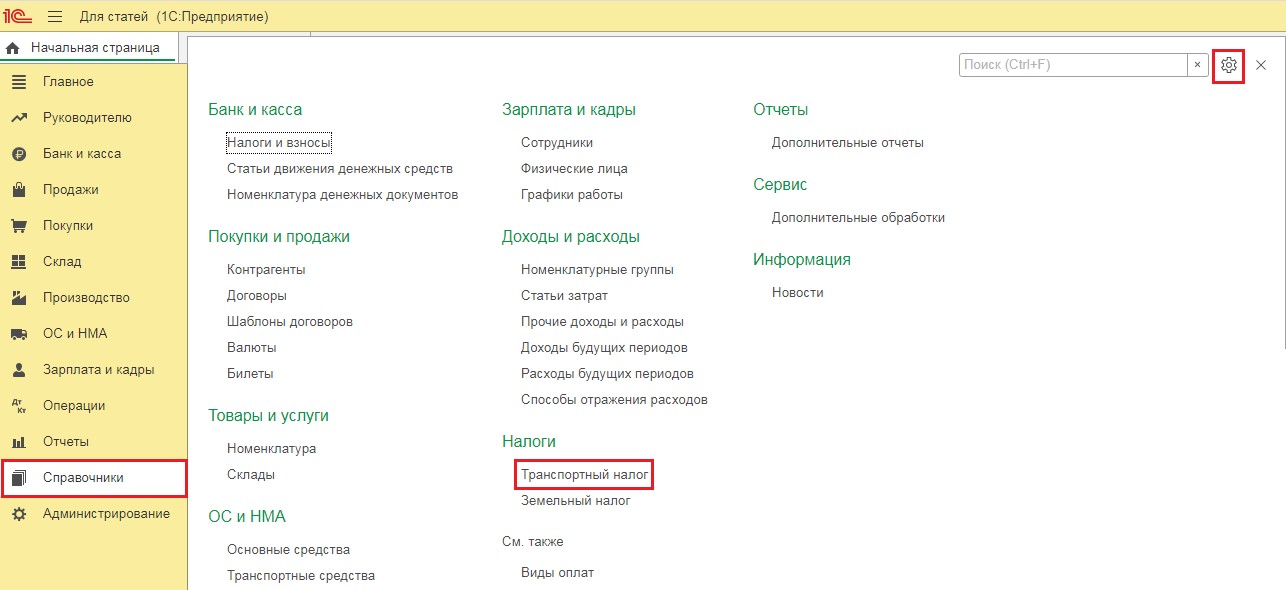
Task: Clear the search field with x button
Action: click(x=1198, y=65)
